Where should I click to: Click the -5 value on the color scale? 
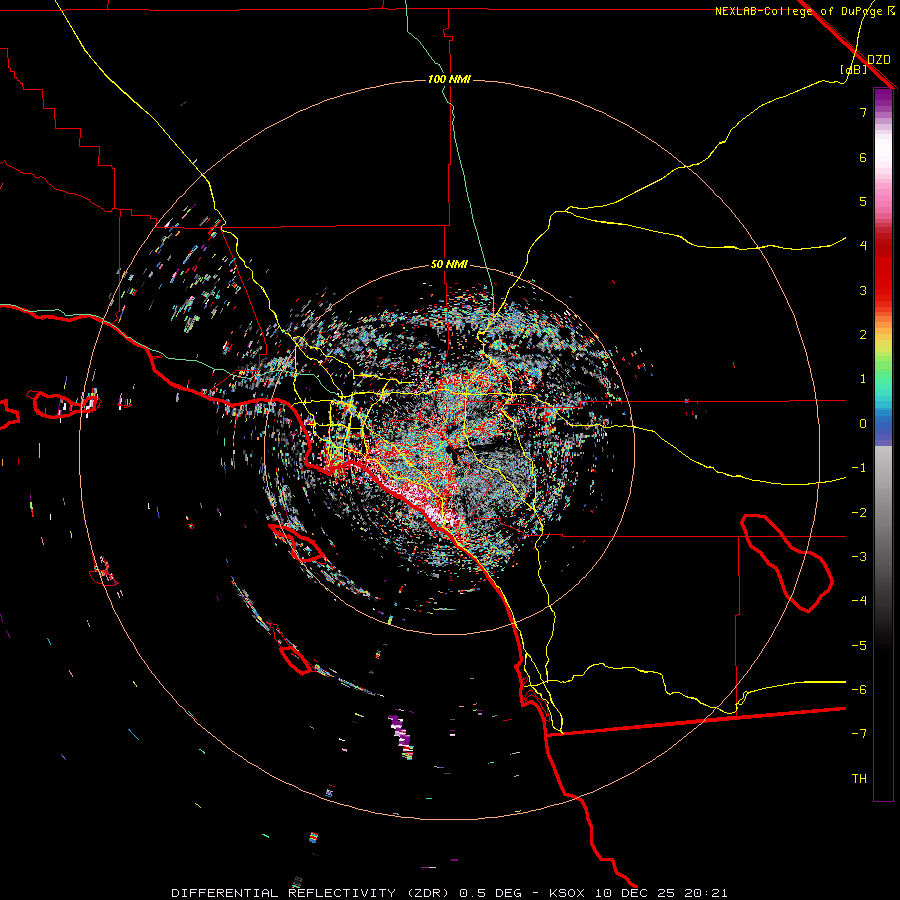pyautogui.click(x=859, y=646)
